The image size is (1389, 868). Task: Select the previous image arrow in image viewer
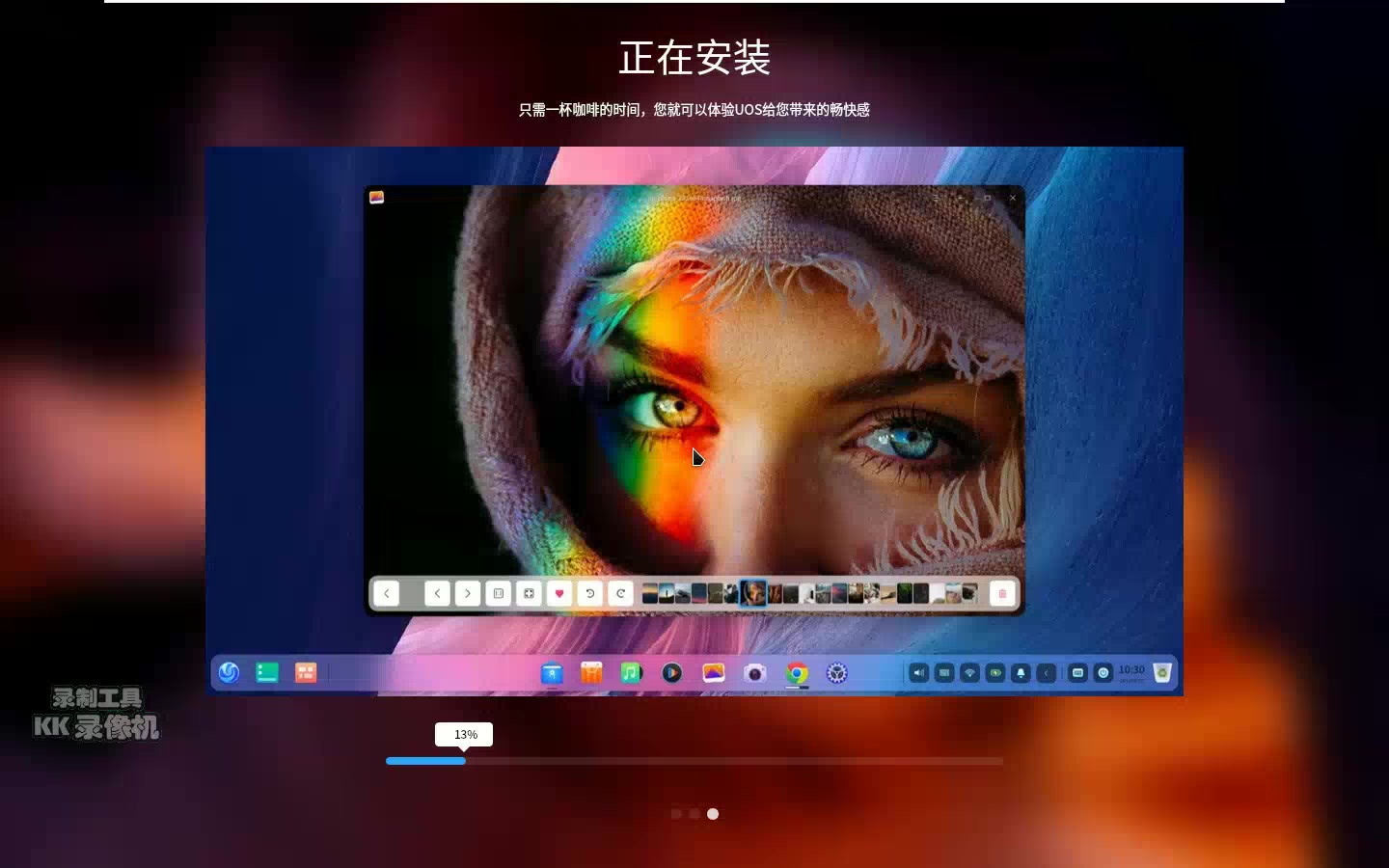point(438,593)
